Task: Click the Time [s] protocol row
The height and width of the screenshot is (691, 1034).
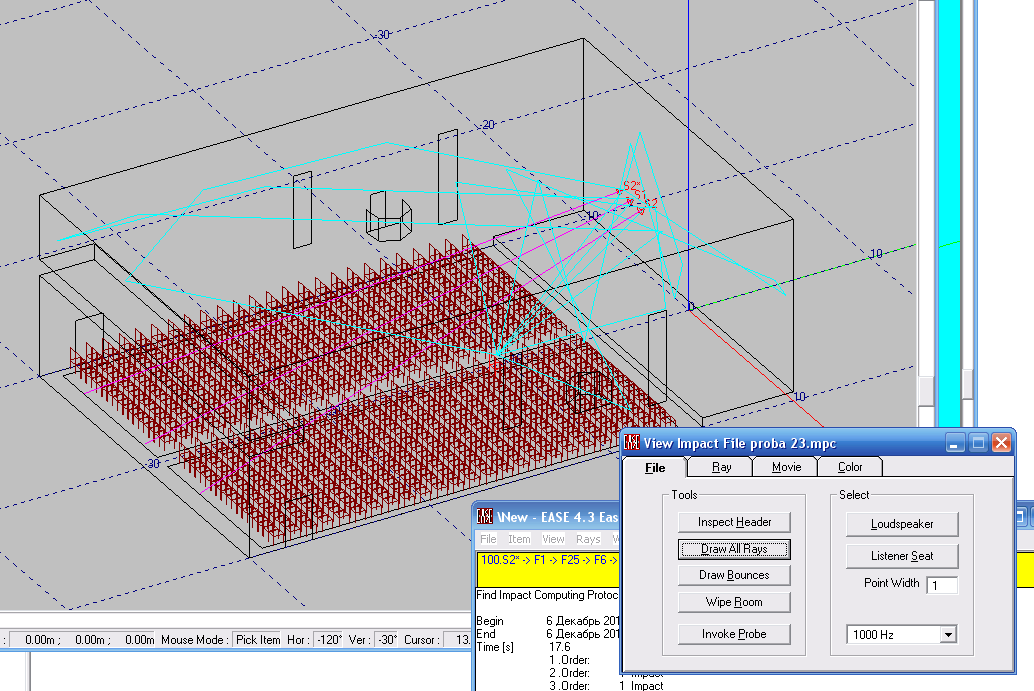Action: [x=547, y=647]
